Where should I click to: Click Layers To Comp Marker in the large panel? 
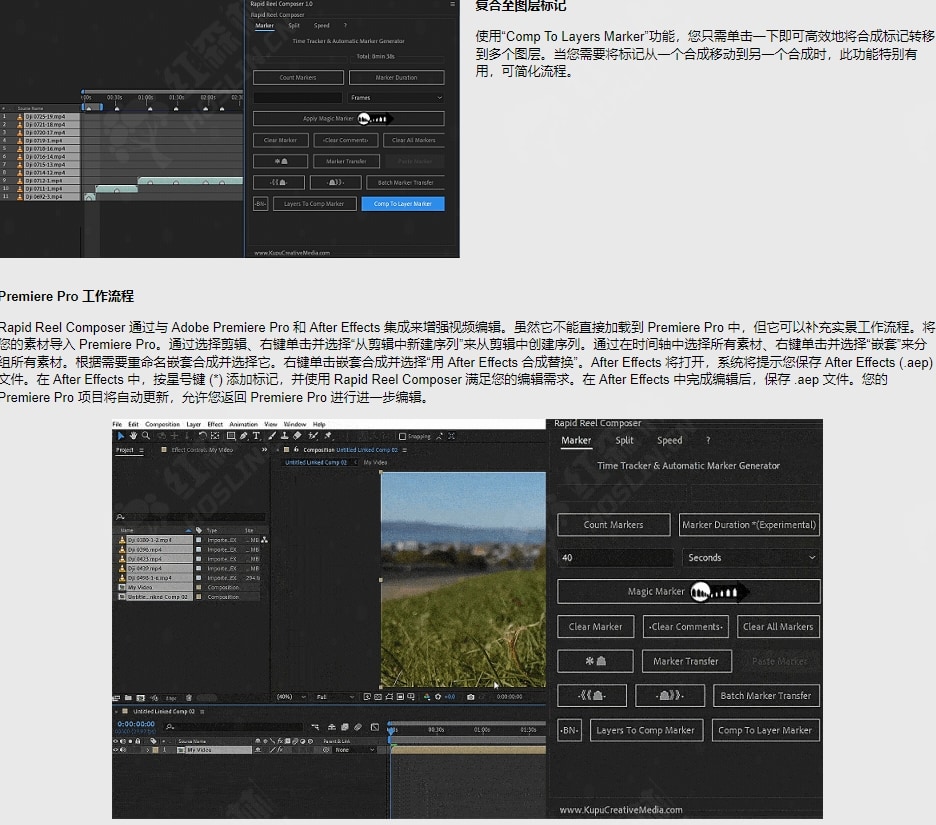tap(646, 730)
